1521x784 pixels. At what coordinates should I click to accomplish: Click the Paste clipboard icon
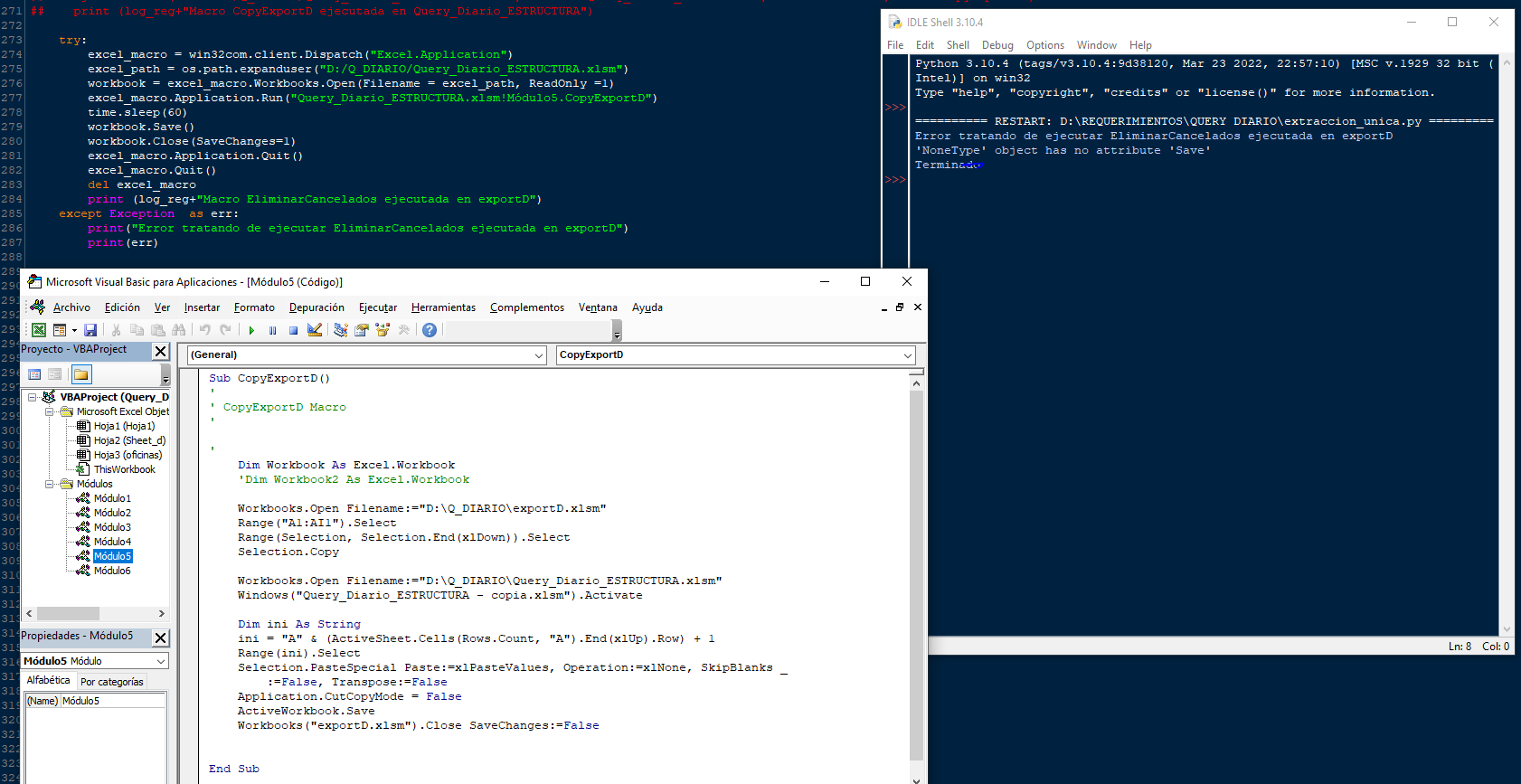coord(158,330)
